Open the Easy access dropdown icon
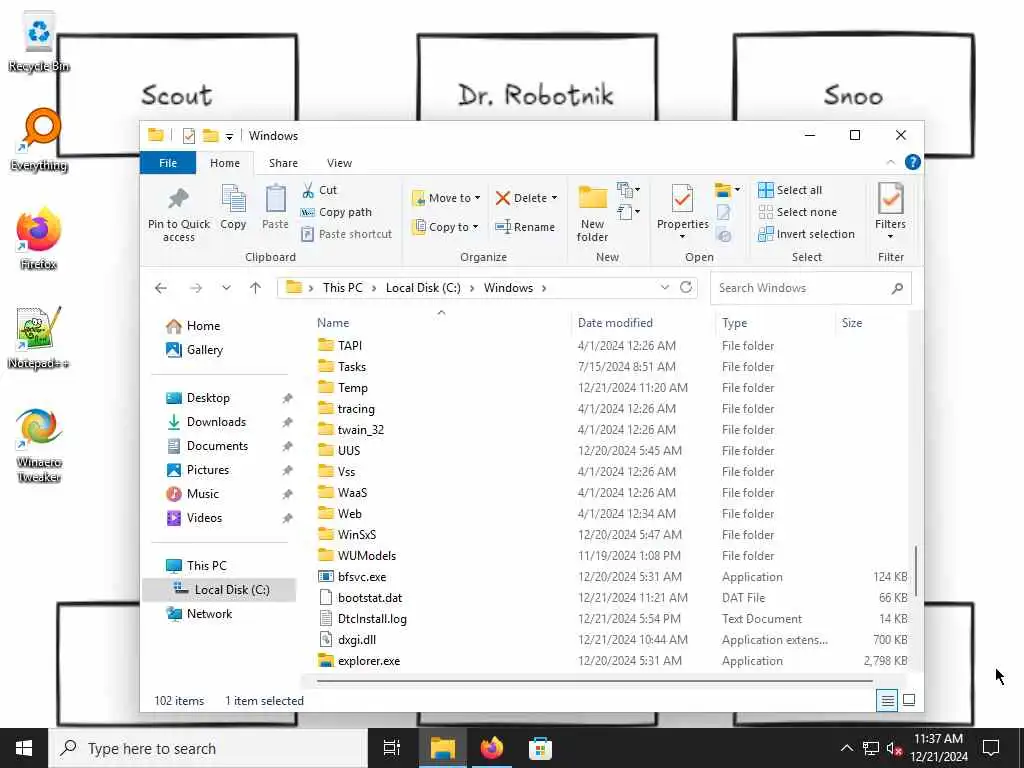1024x768 pixels. pyautogui.click(x=628, y=212)
